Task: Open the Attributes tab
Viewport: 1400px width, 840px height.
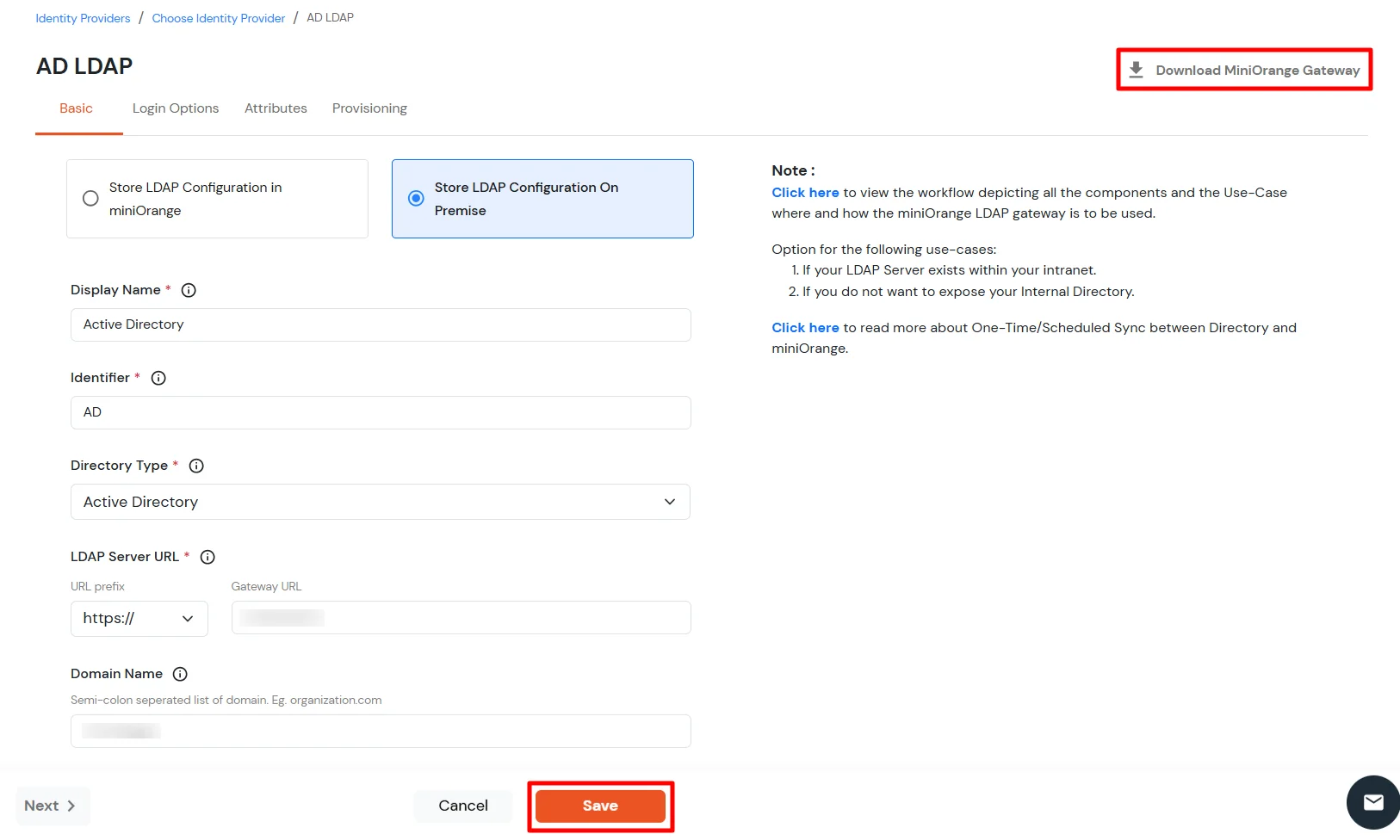Action: (276, 108)
